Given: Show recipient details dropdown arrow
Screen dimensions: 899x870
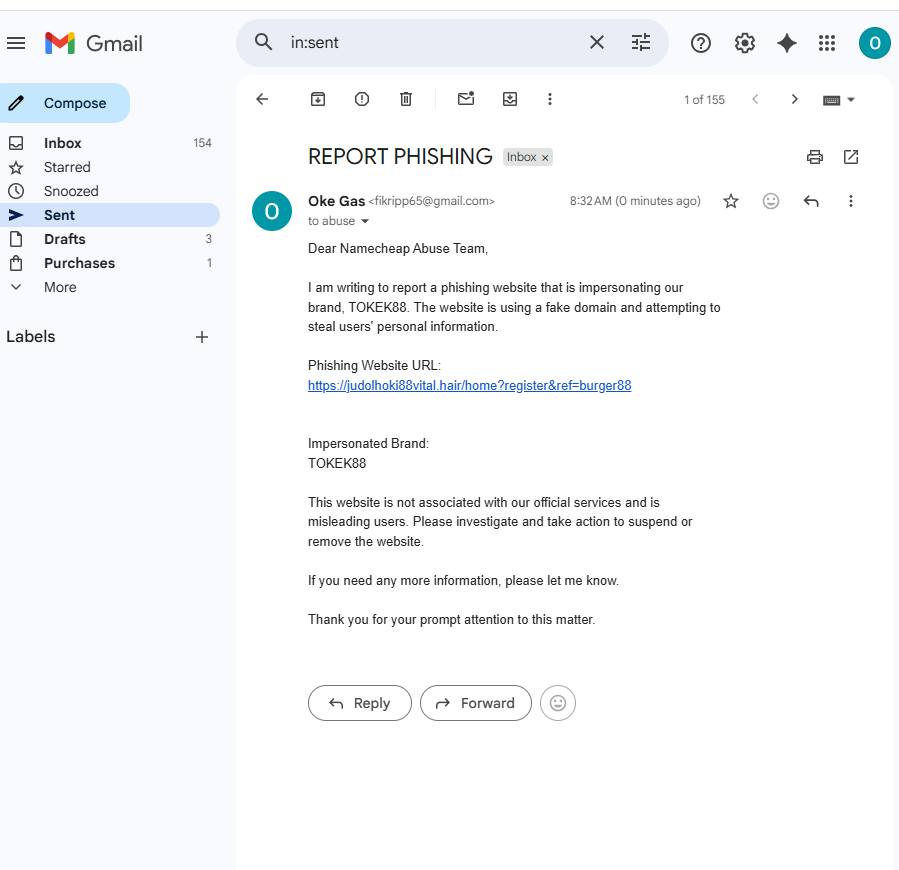Looking at the screenshot, I should tap(365, 221).
